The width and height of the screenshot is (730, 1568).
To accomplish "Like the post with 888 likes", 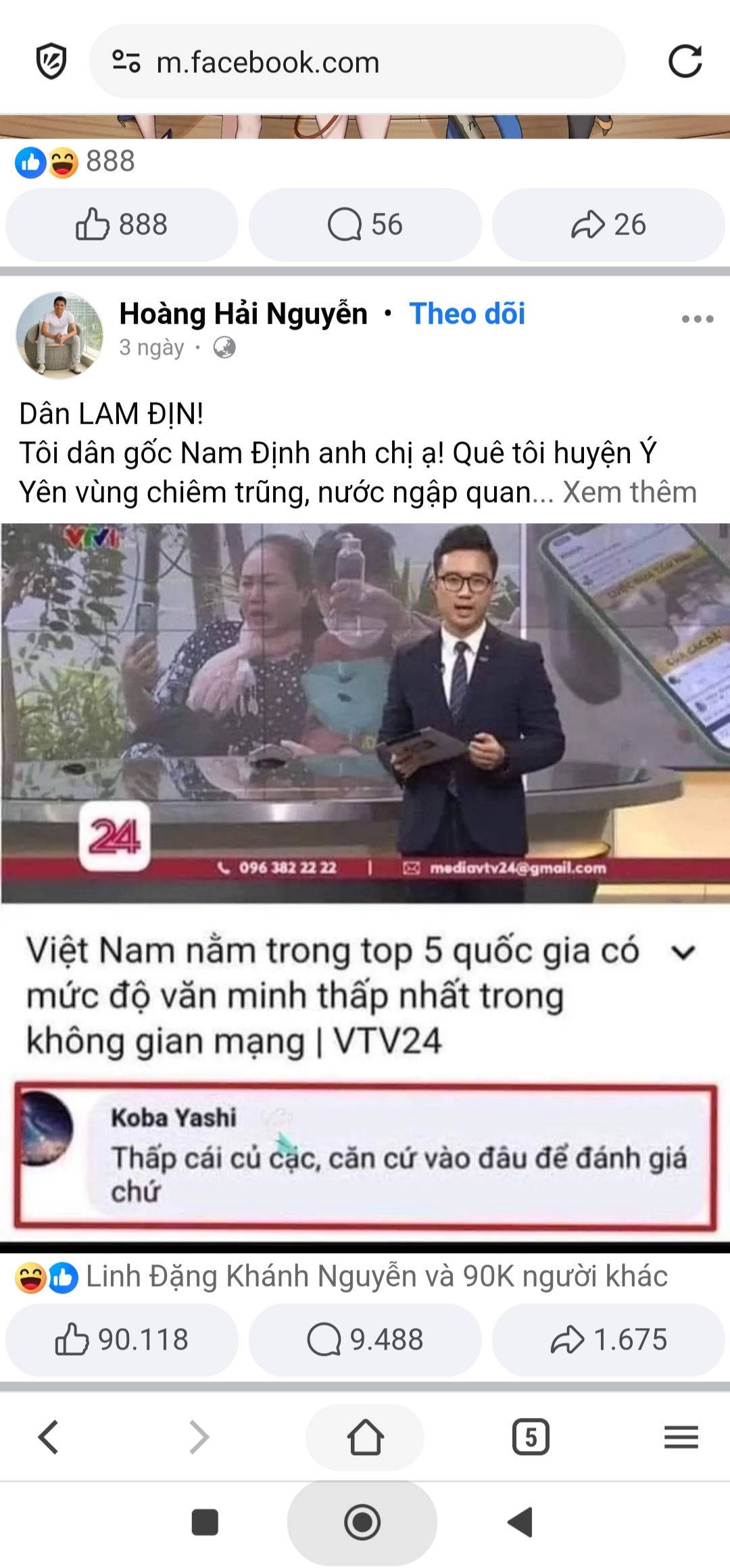I will pyautogui.click(x=122, y=224).
